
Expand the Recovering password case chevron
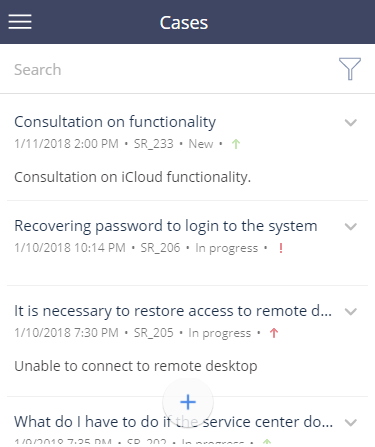[351, 227]
